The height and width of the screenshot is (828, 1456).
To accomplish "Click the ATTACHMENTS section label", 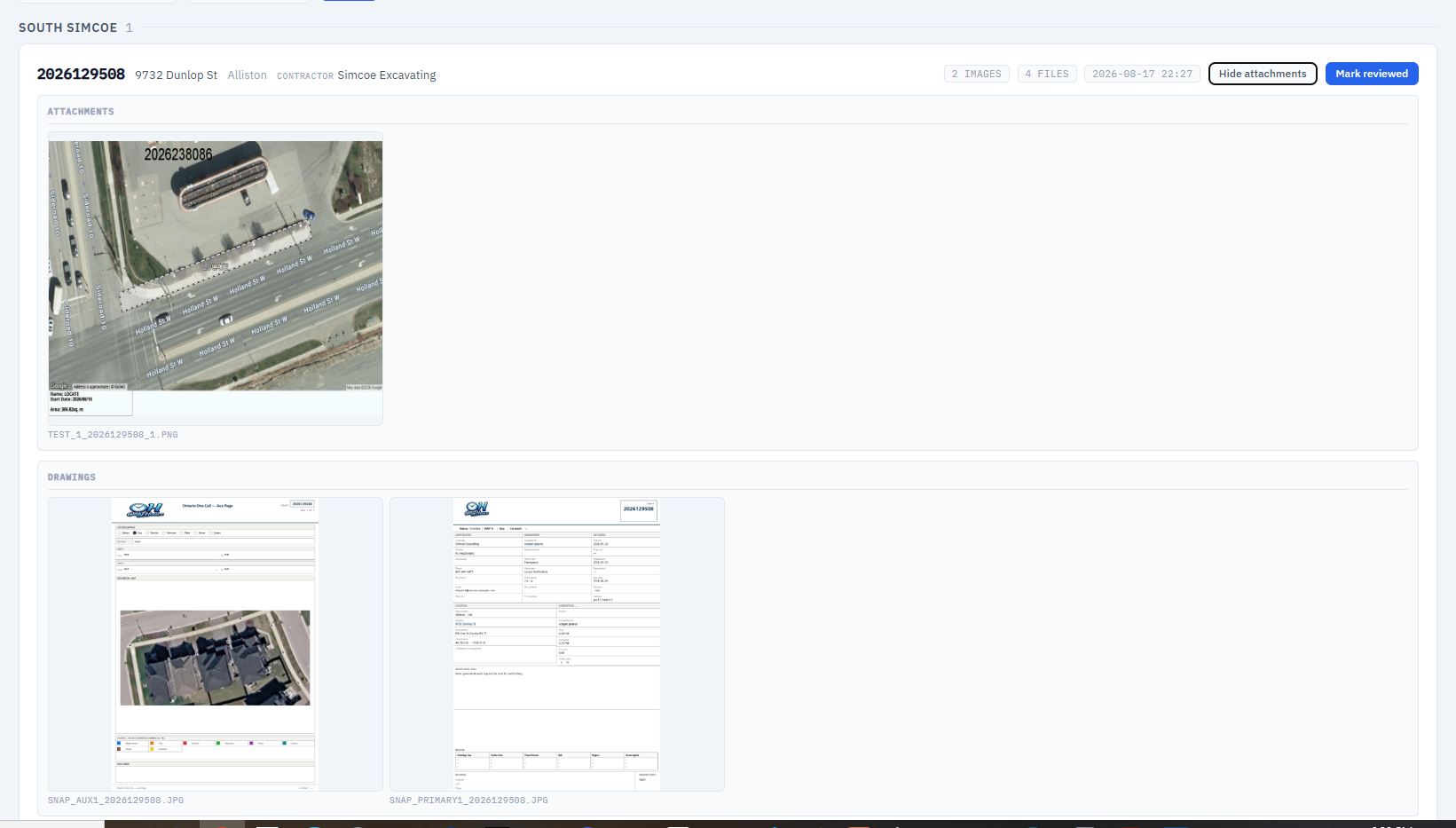I will 81,112.
